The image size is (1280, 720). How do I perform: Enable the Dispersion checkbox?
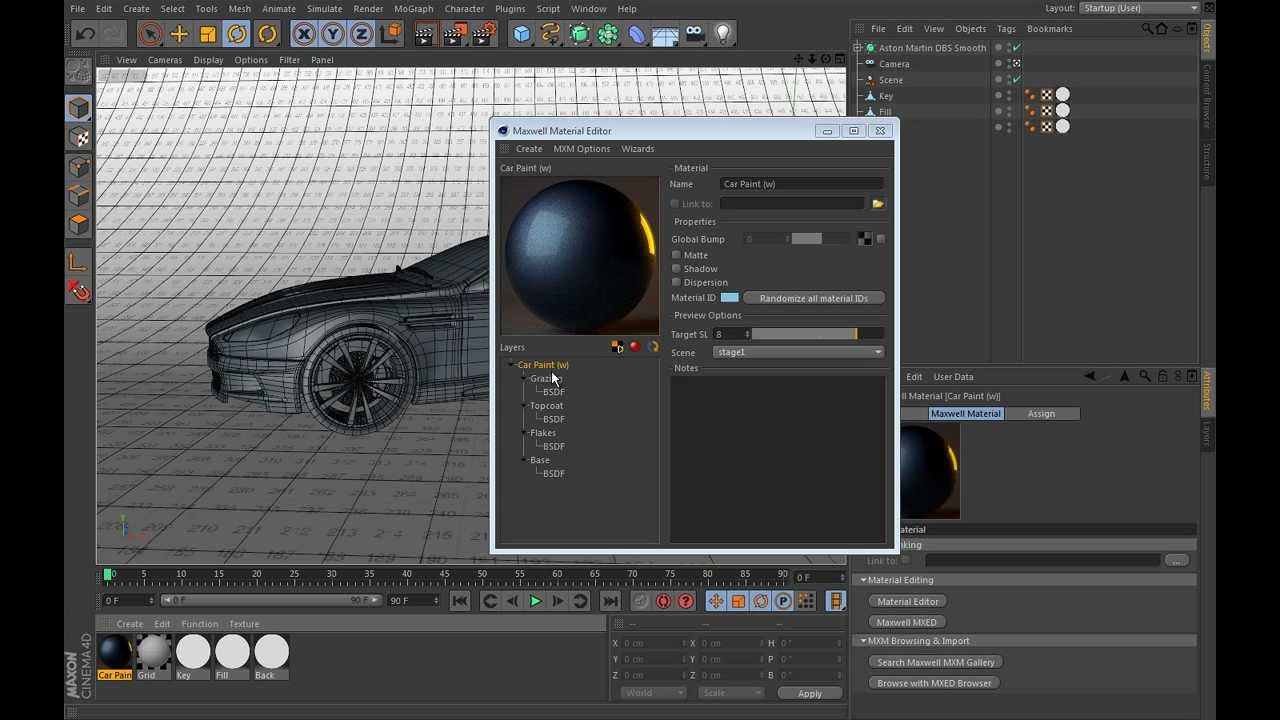coord(676,283)
